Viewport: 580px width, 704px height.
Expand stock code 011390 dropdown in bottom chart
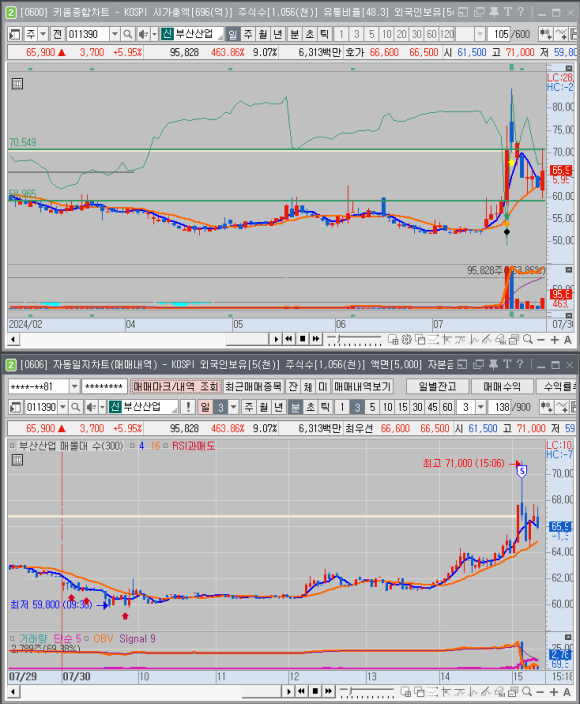point(63,407)
